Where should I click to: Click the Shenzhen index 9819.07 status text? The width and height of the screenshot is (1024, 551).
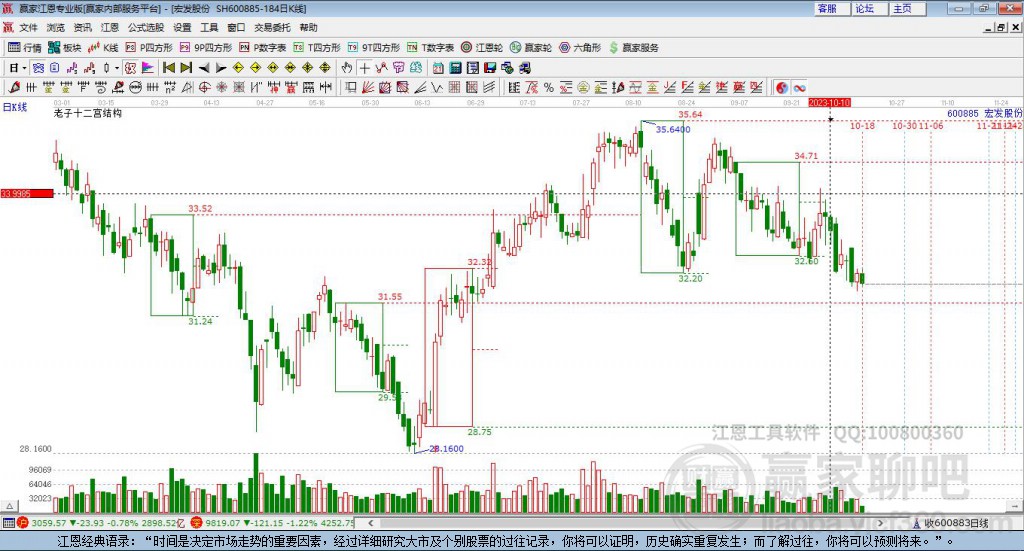[280, 523]
